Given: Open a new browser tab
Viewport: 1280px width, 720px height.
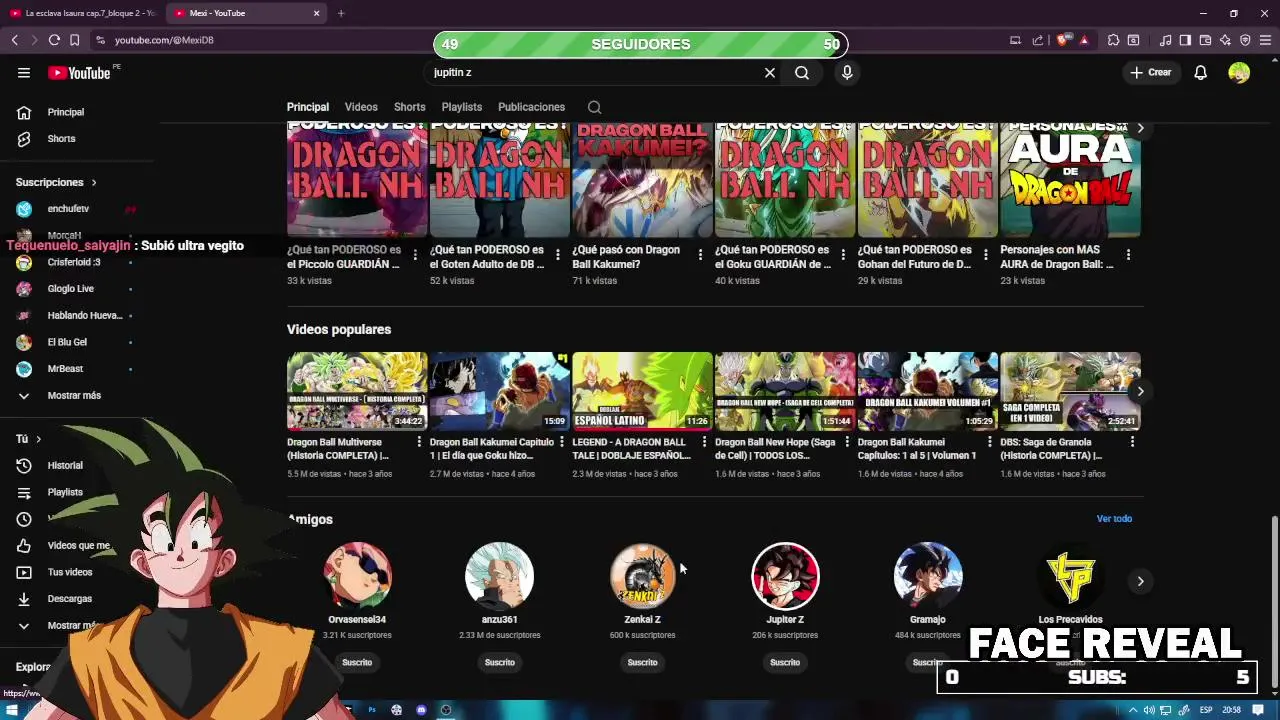Looking at the screenshot, I should 341,13.
